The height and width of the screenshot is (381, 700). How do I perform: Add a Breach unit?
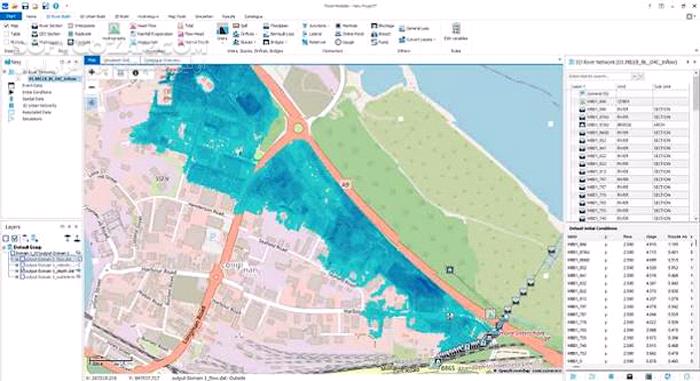point(381,34)
